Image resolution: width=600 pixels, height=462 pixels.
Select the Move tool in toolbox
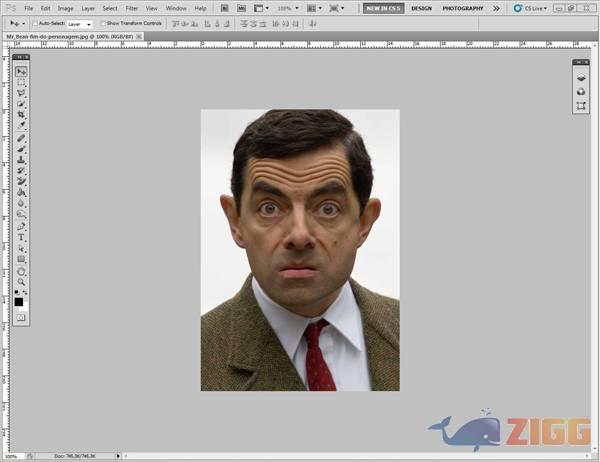tap(21, 72)
